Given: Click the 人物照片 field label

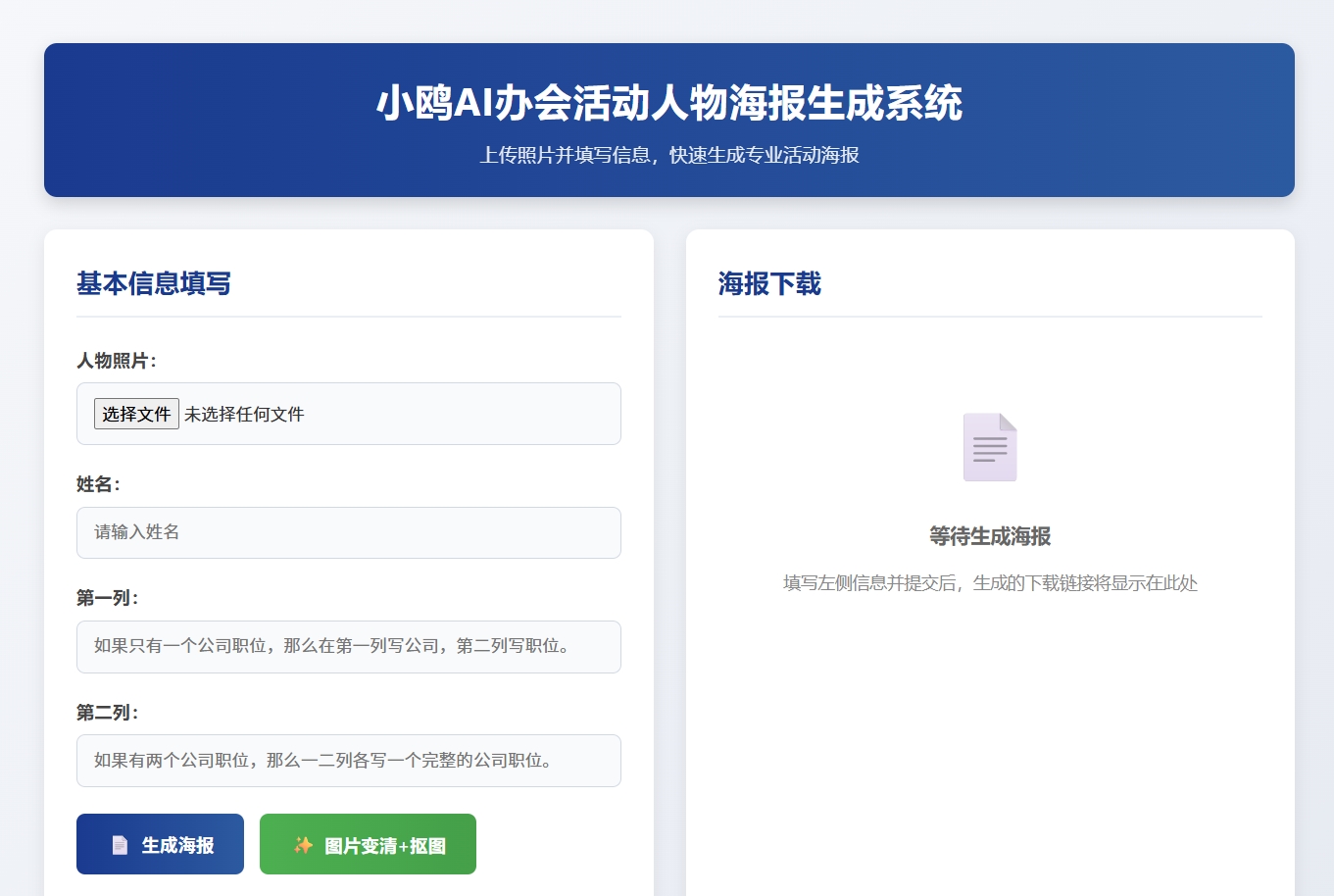Looking at the screenshot, I should coord(117,361).
